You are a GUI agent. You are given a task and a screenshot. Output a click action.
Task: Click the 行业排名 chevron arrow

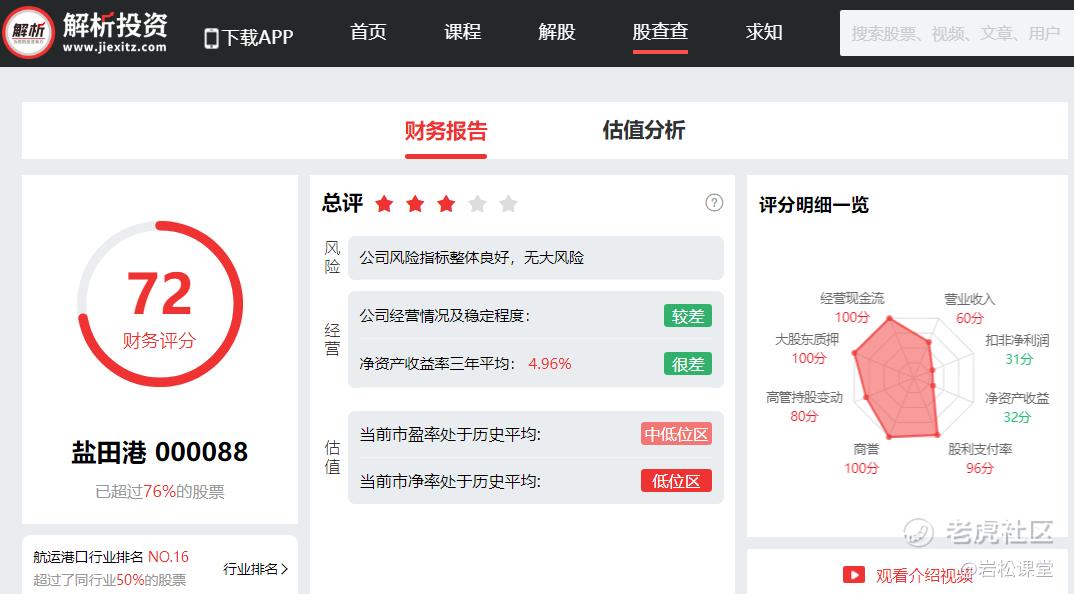[x=284, y=569]
